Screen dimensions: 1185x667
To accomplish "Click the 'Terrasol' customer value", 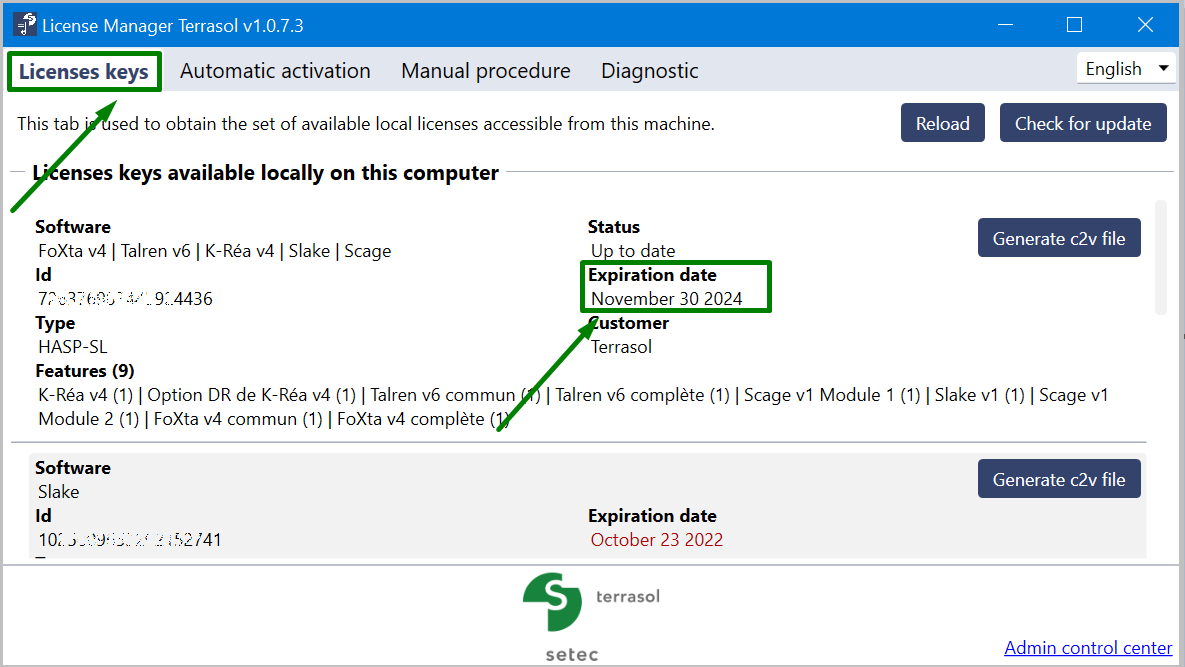I will [621, 347].
